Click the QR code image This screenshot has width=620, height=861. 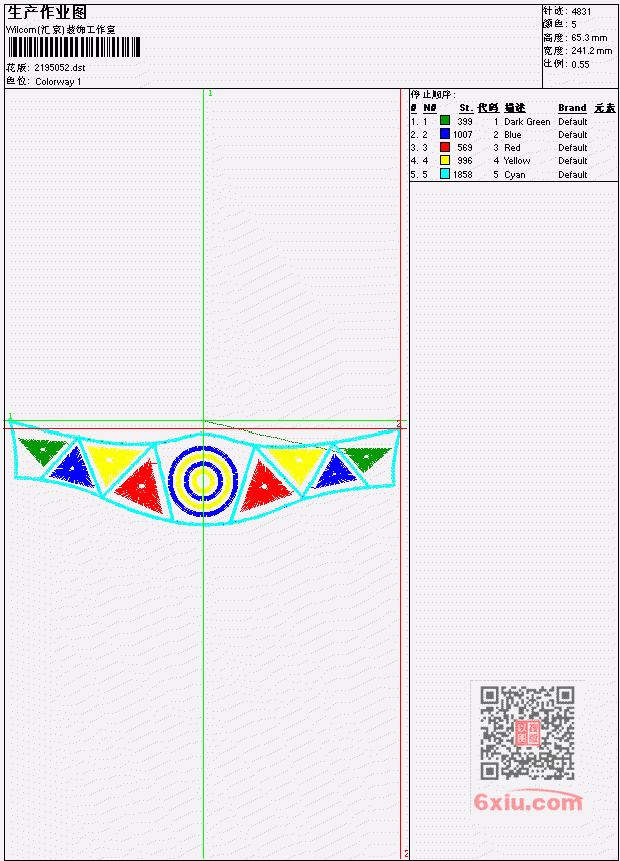[527, 733]
